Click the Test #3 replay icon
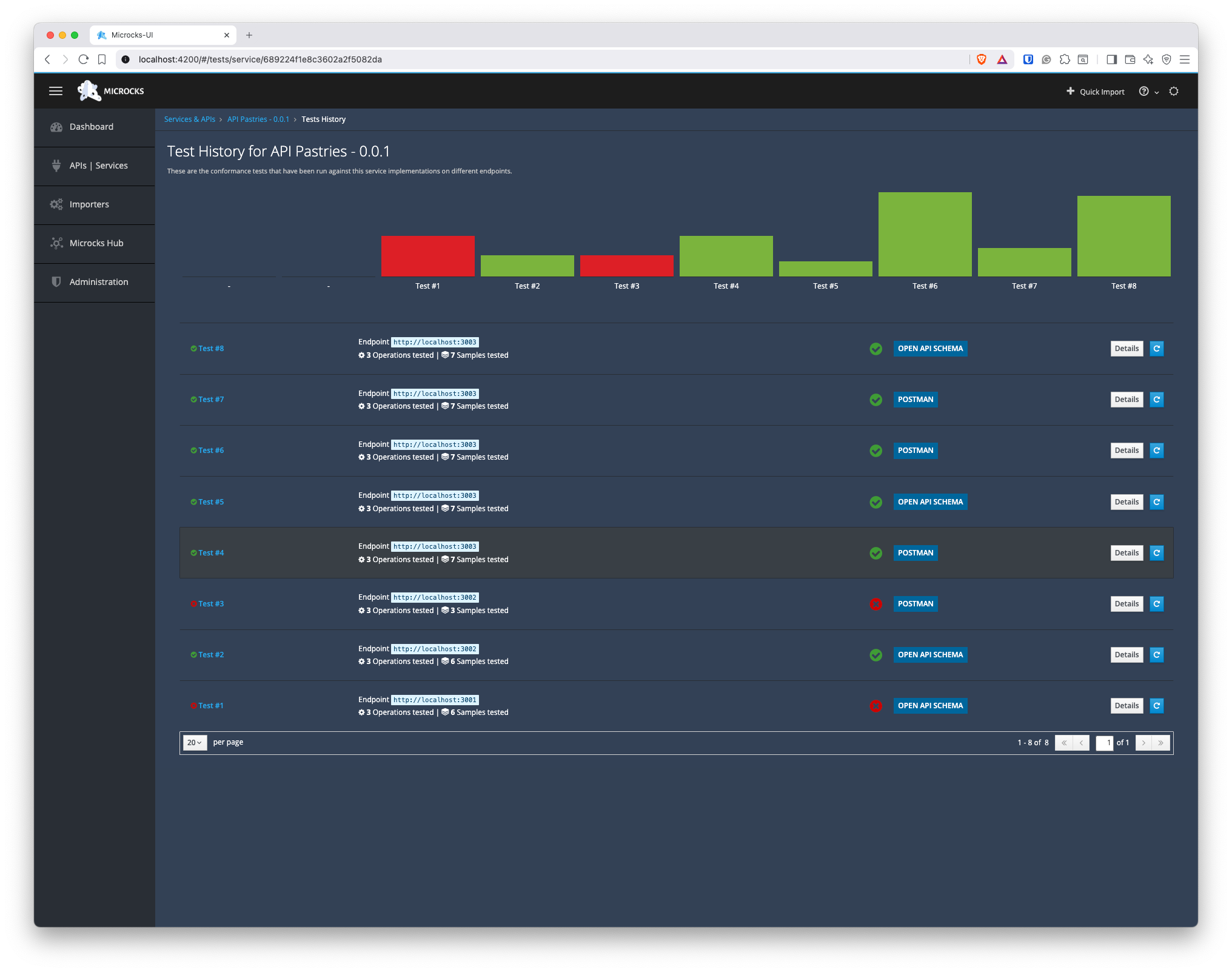The width and height of the screenshot is (1232, 972). tap(1156, 604)
